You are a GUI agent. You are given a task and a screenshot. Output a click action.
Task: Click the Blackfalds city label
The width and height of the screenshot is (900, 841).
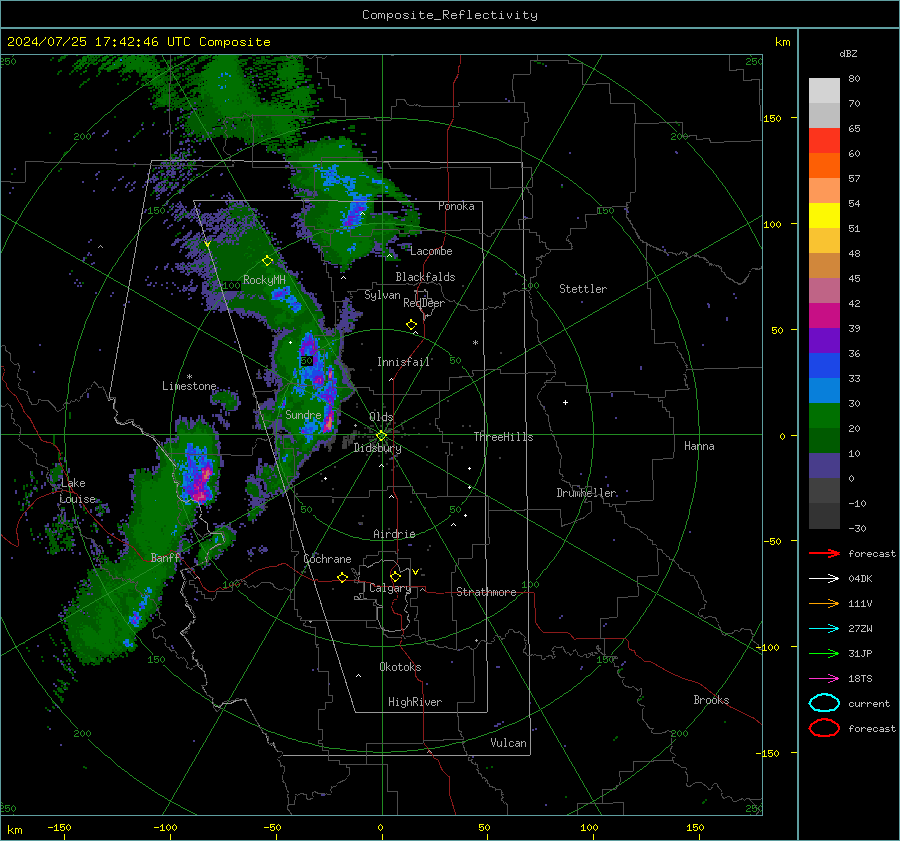[425, 277]
